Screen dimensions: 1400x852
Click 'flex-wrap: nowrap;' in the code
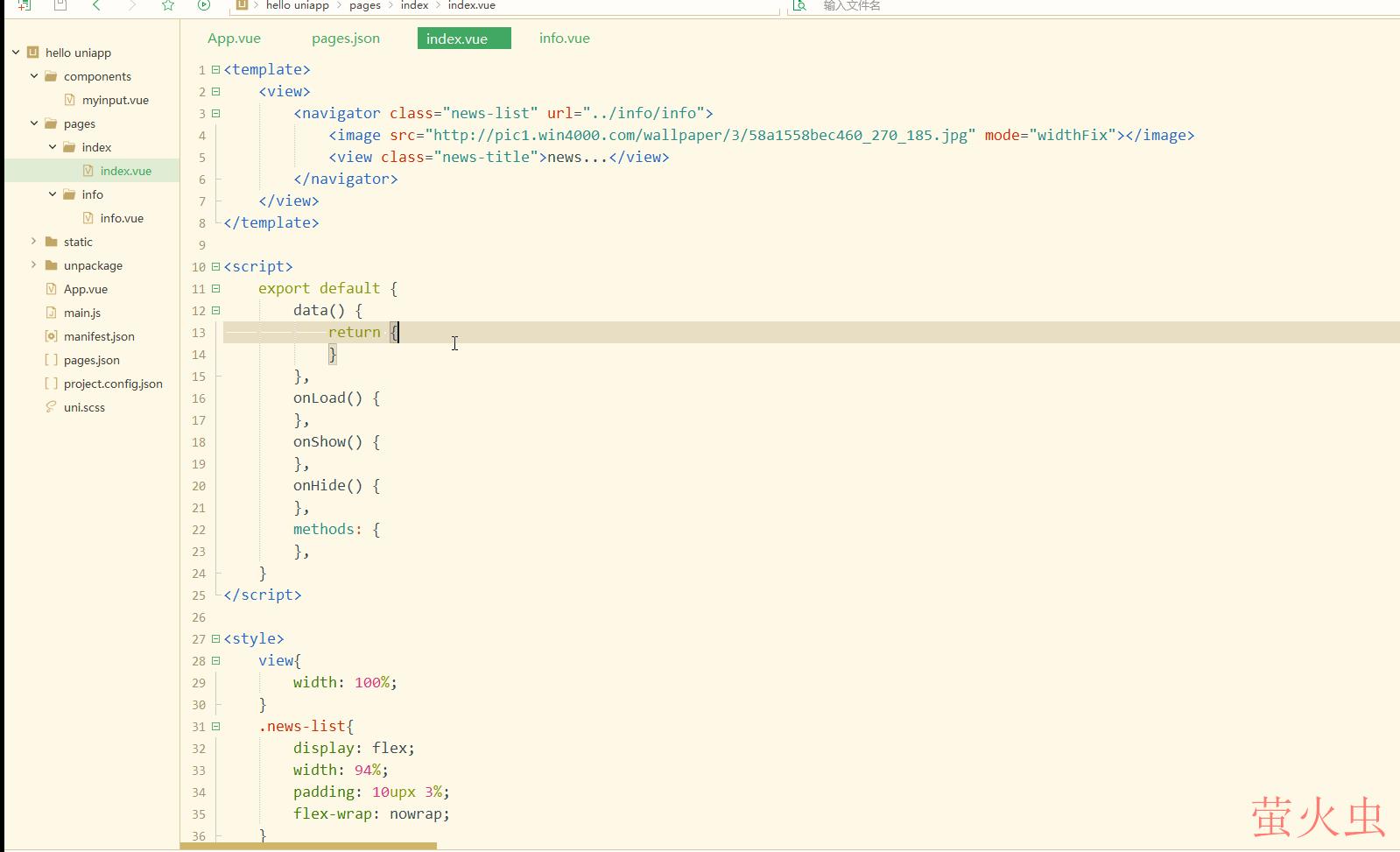click(x=371, y=813)
